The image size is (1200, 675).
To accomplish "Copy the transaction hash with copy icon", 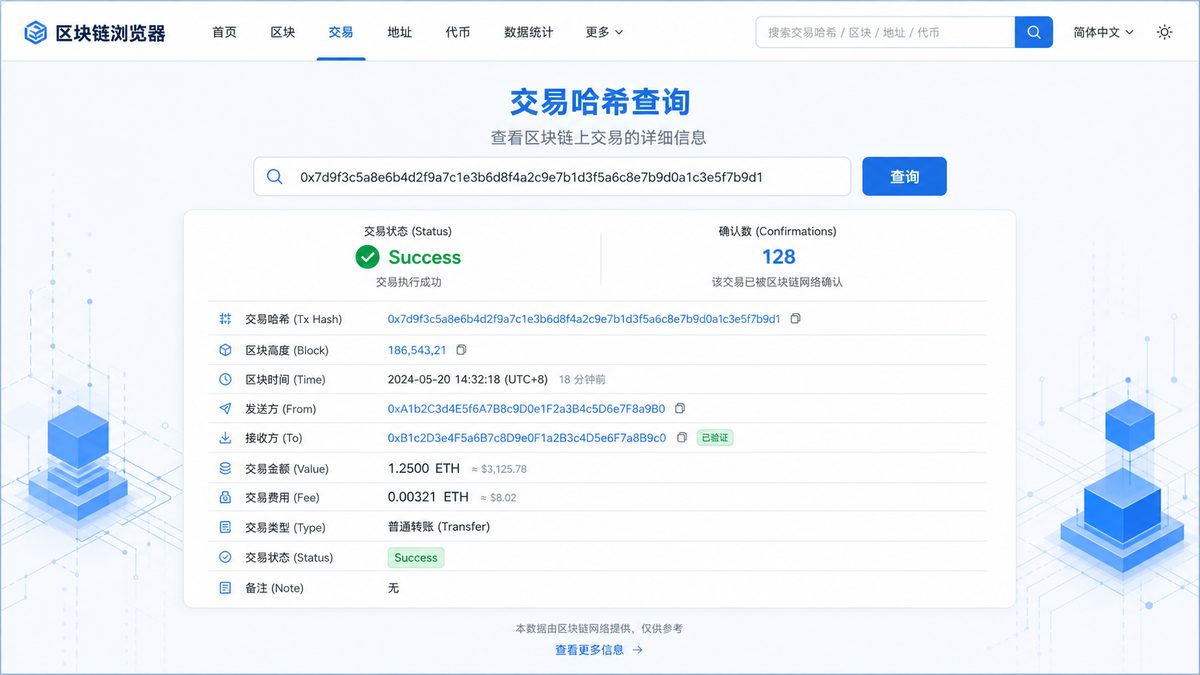I will point(796,319).
